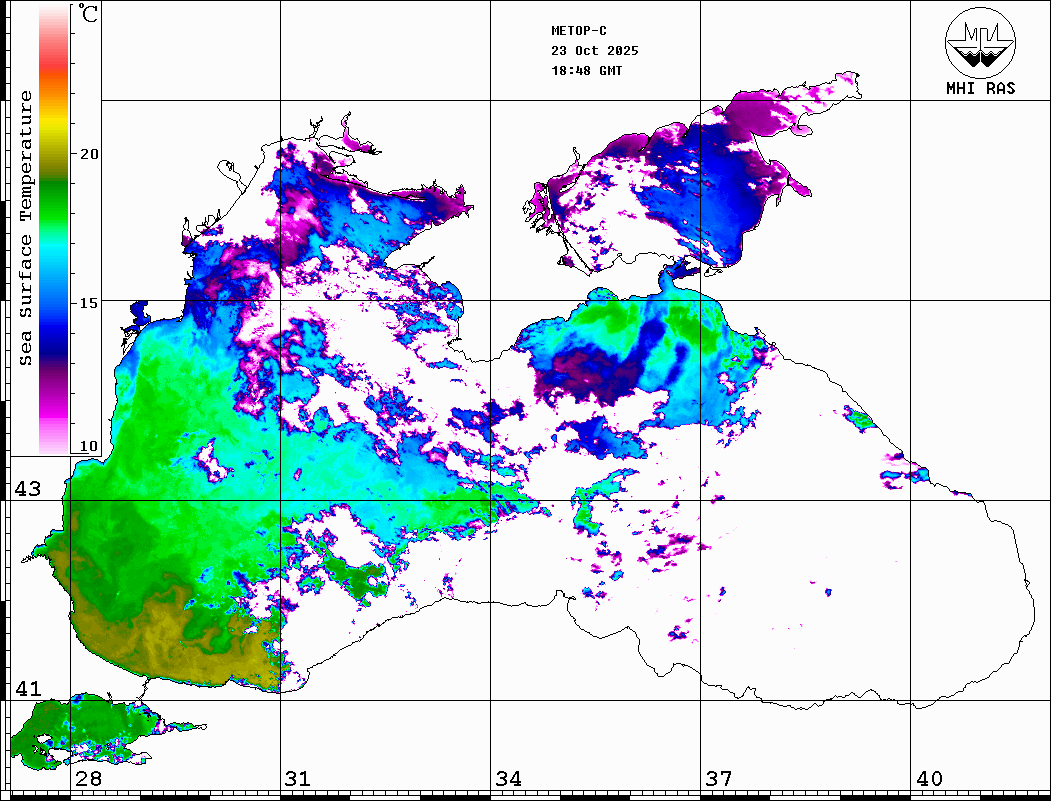Click the latitude label 41
Viewport: 1051px width, 801px height.
(x=27, y=689)
